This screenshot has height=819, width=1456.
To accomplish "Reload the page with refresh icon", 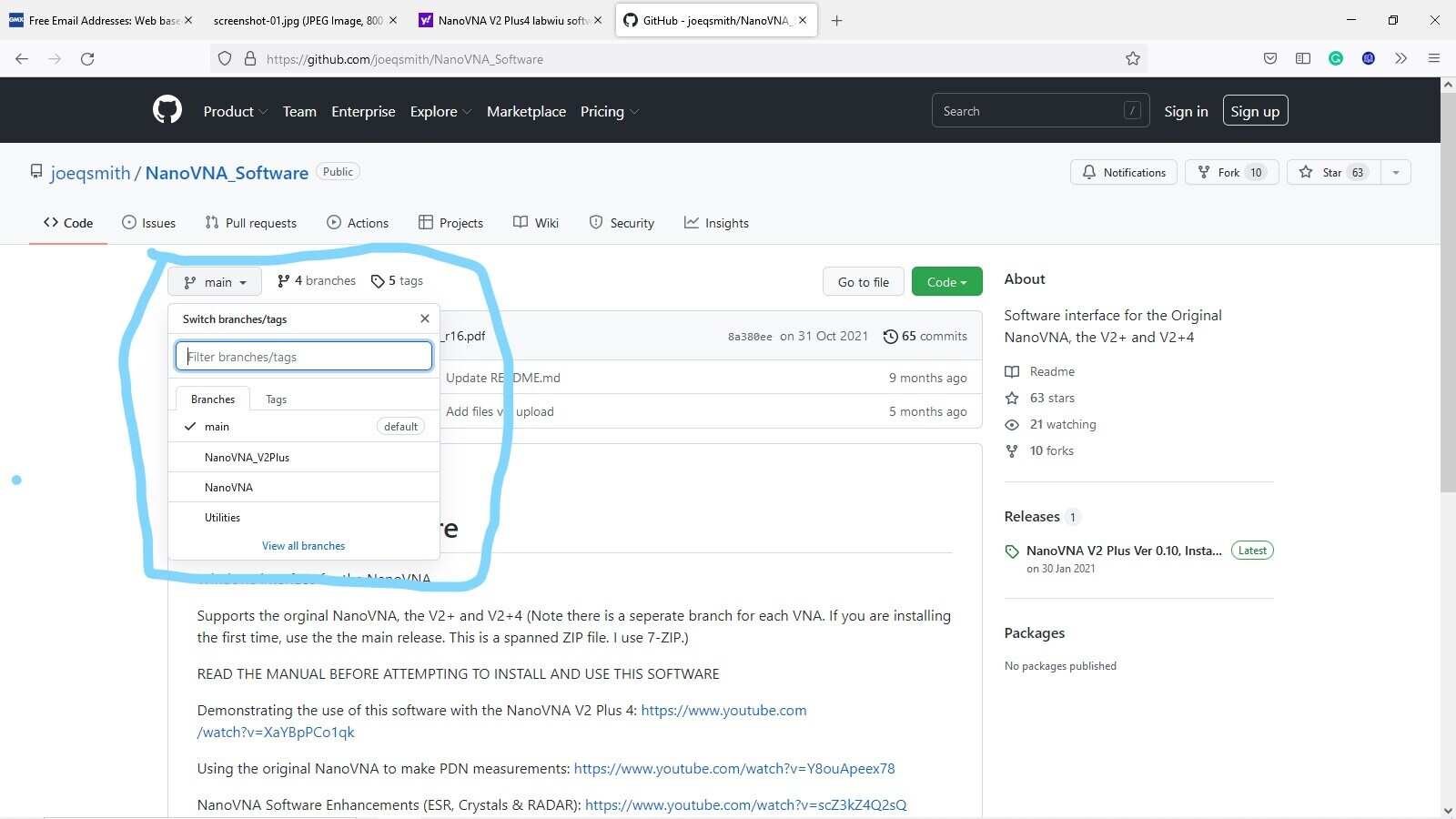I will pos(87,58).
